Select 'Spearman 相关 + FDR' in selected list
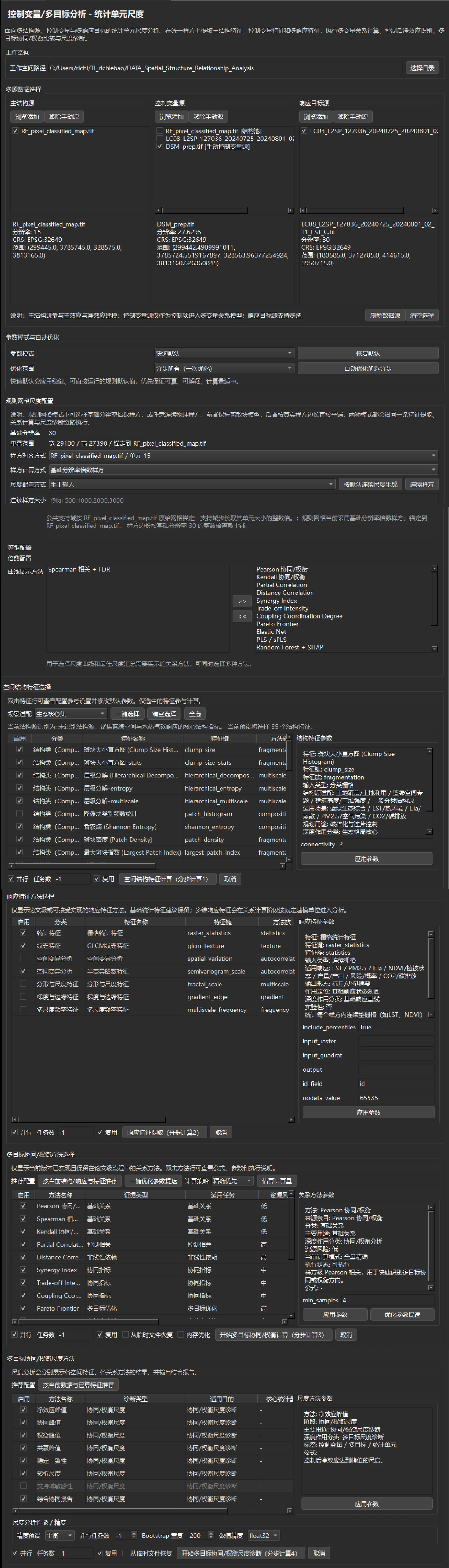449x1568 pixels. click(x=79, y=570)
